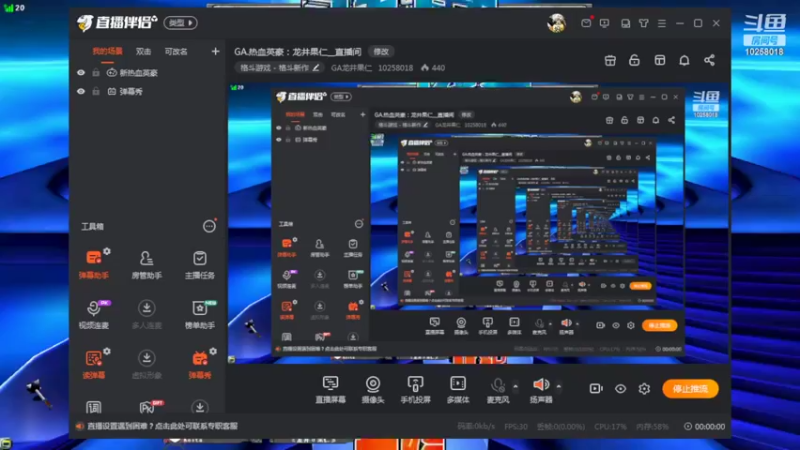The width and height of the screenshot is (800, 450).
Task: Download the 多人连麦 tool
Action: pyautogui.click(x=146, y=314)
